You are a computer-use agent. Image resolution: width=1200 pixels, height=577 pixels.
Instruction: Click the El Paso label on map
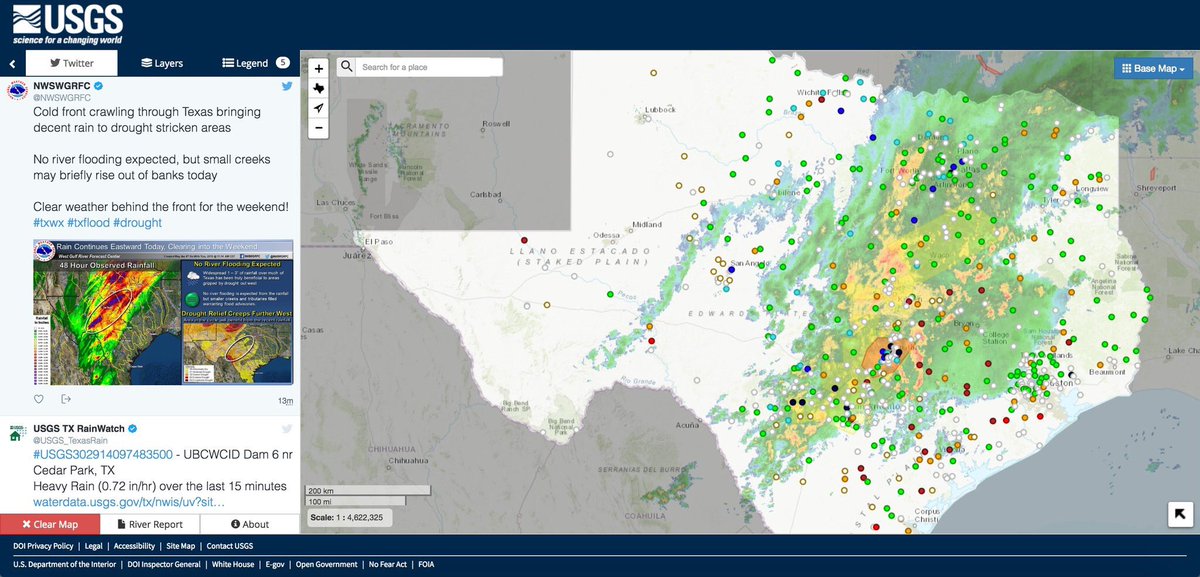(x=380, y=242)
